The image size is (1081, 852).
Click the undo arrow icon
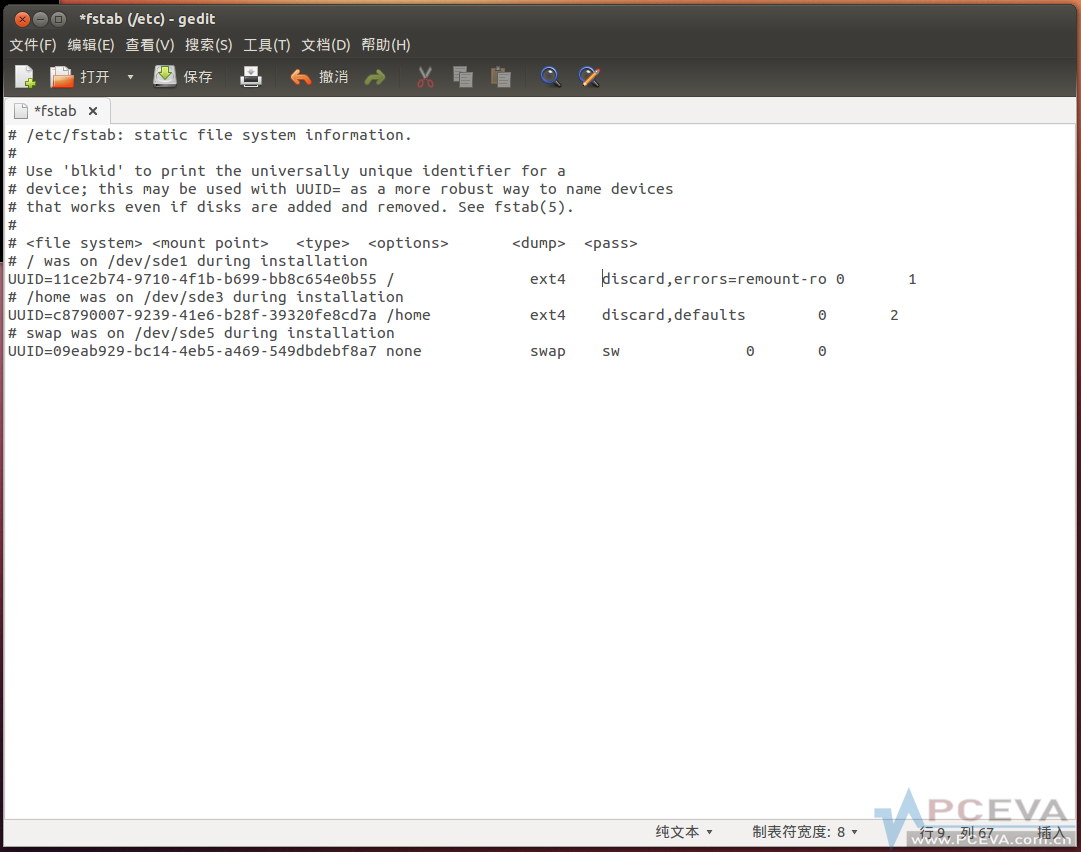pyautogui.click(x=300, y=77)
